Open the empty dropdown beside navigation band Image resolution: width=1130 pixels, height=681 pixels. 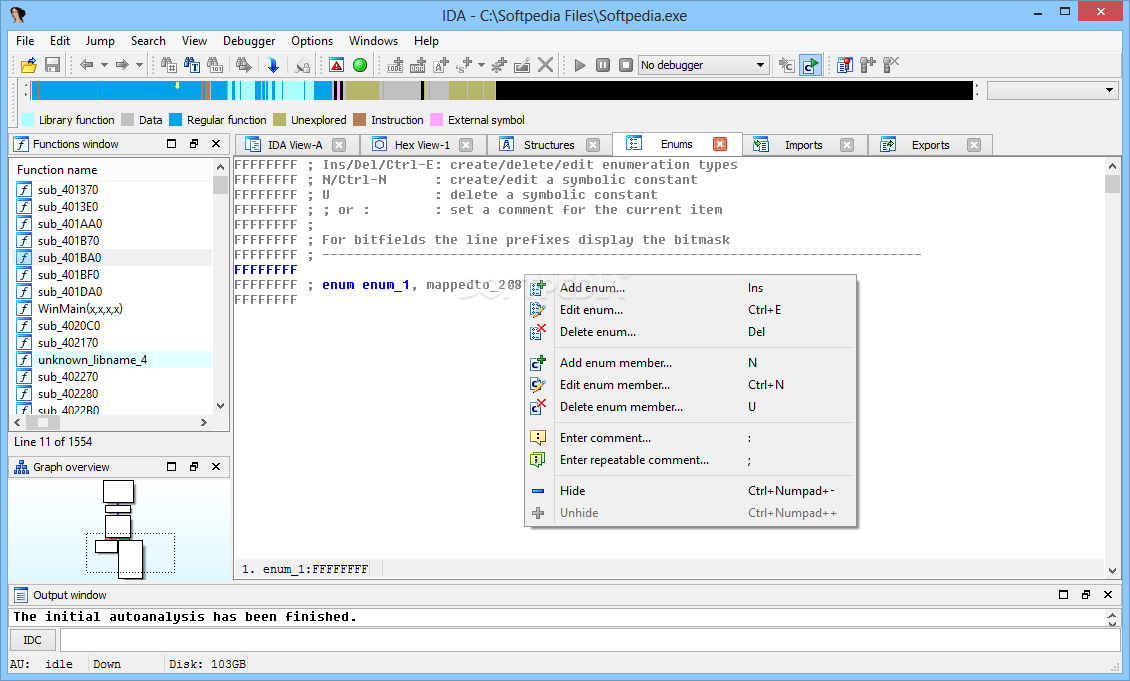[1053, 90]
